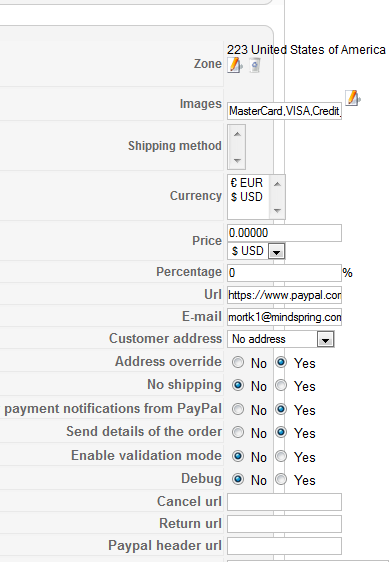Click the Currency list down scroll arrow

[277, 211]
